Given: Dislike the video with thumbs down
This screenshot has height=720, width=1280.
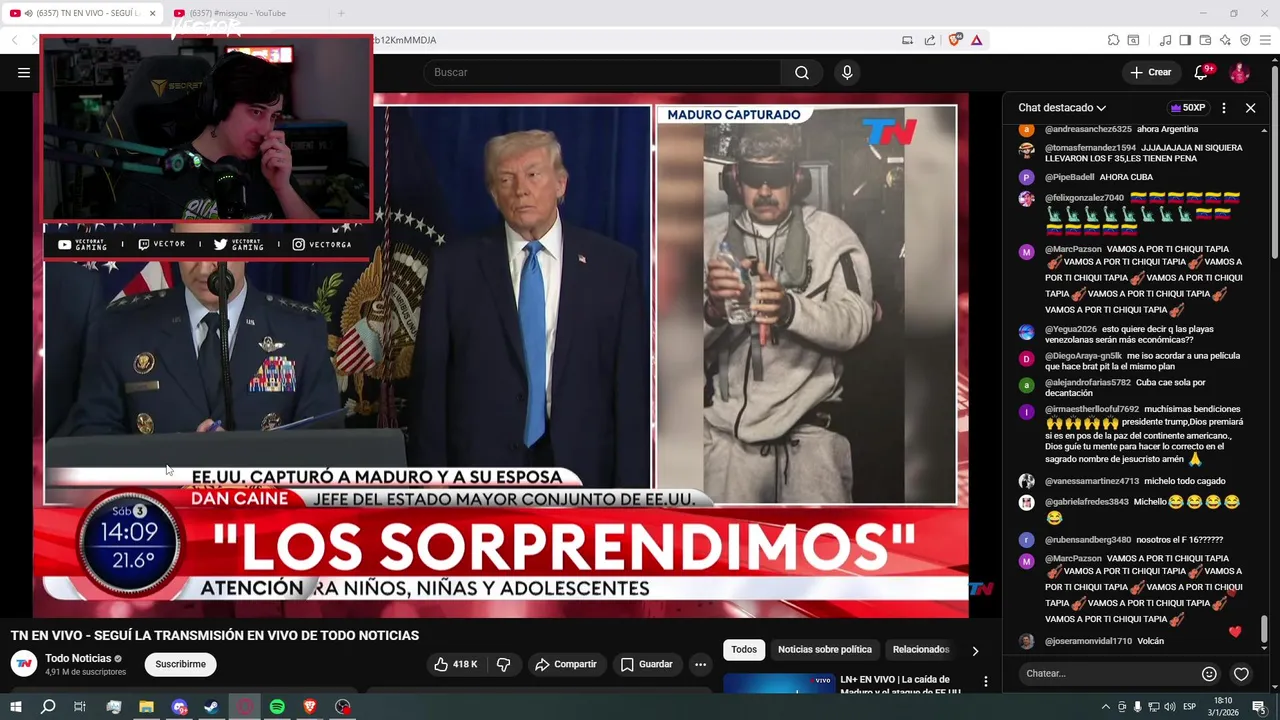Looking at the screenshot, I should [x=503, y=664].
